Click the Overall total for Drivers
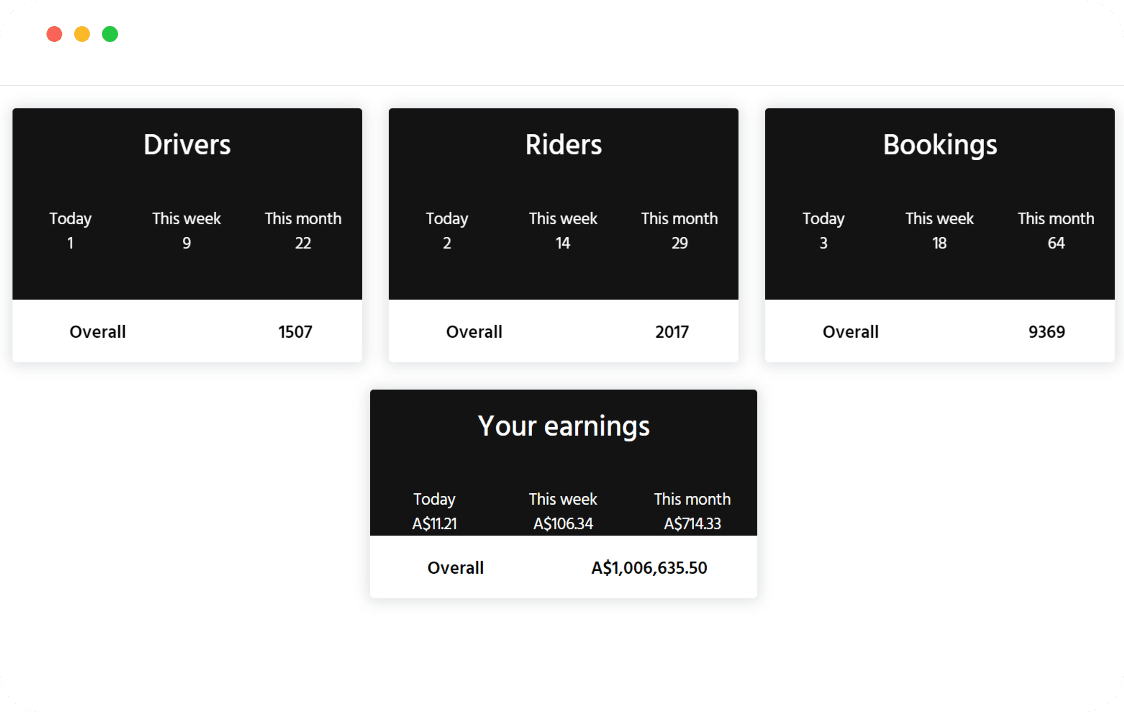The height and width of the screenshot is (712, 1124). coord(295,331)
